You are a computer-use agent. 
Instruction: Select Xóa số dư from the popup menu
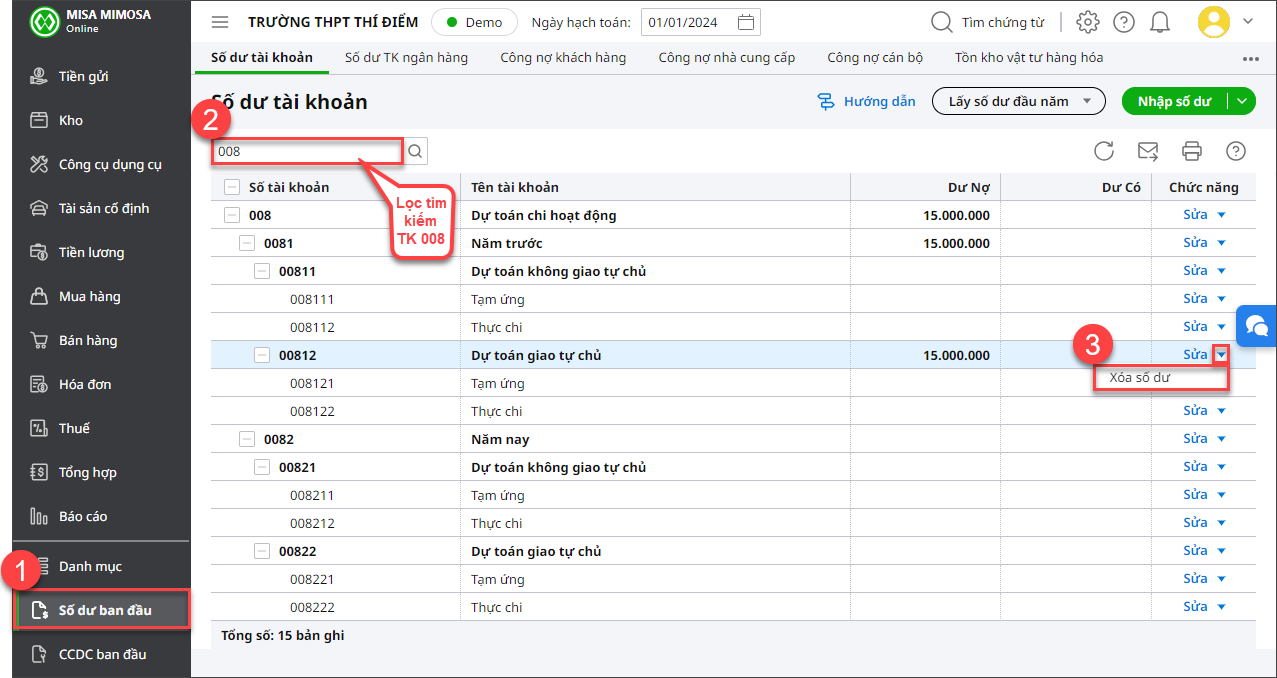click(1140, 378)
